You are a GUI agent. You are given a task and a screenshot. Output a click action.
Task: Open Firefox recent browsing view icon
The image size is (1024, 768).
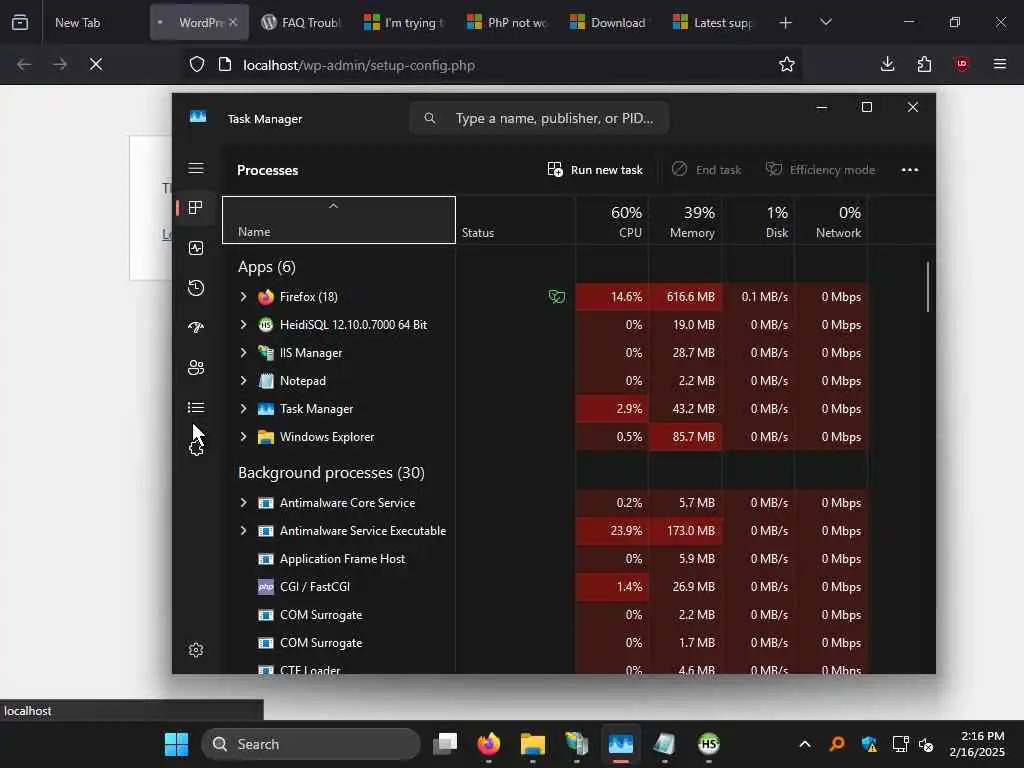point(20,23)
